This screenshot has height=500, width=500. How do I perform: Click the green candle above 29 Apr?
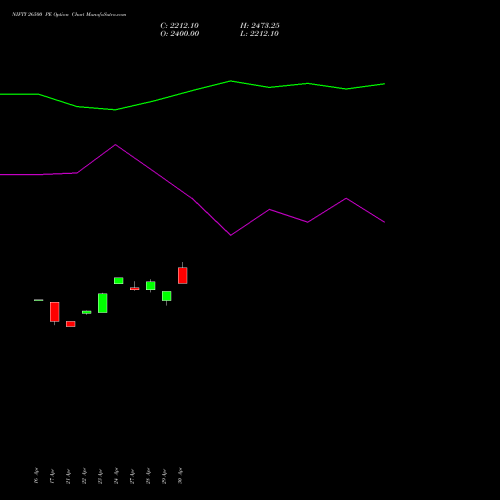[167, 296]
